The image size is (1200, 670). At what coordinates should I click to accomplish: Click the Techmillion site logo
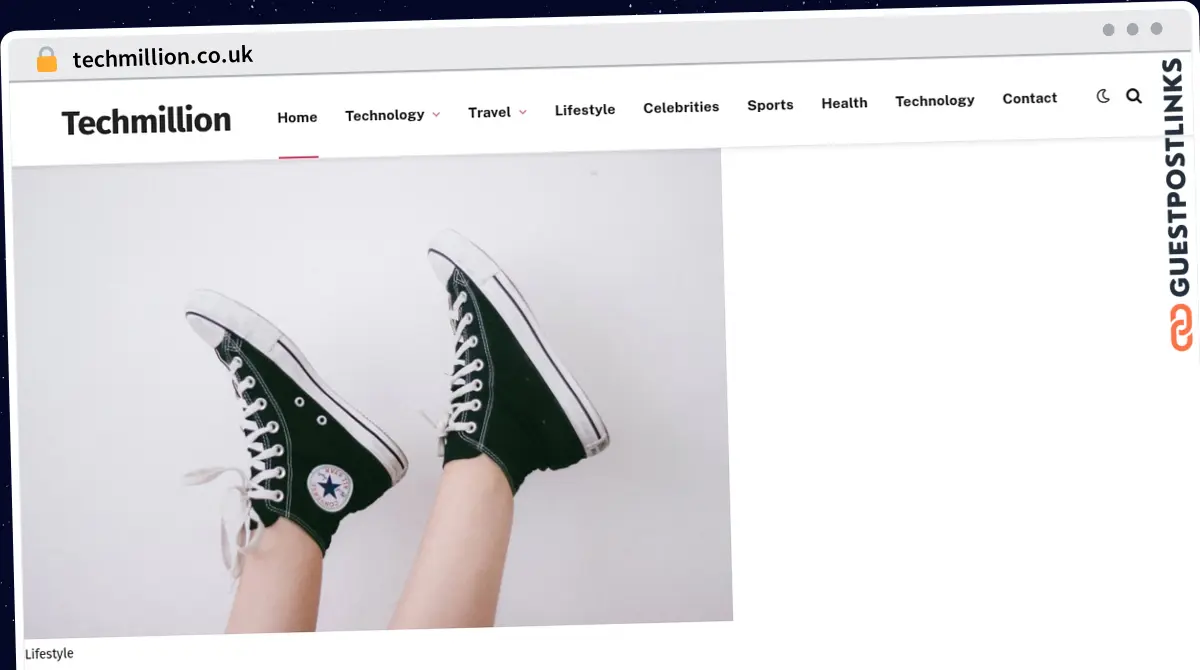coord(146,121)
